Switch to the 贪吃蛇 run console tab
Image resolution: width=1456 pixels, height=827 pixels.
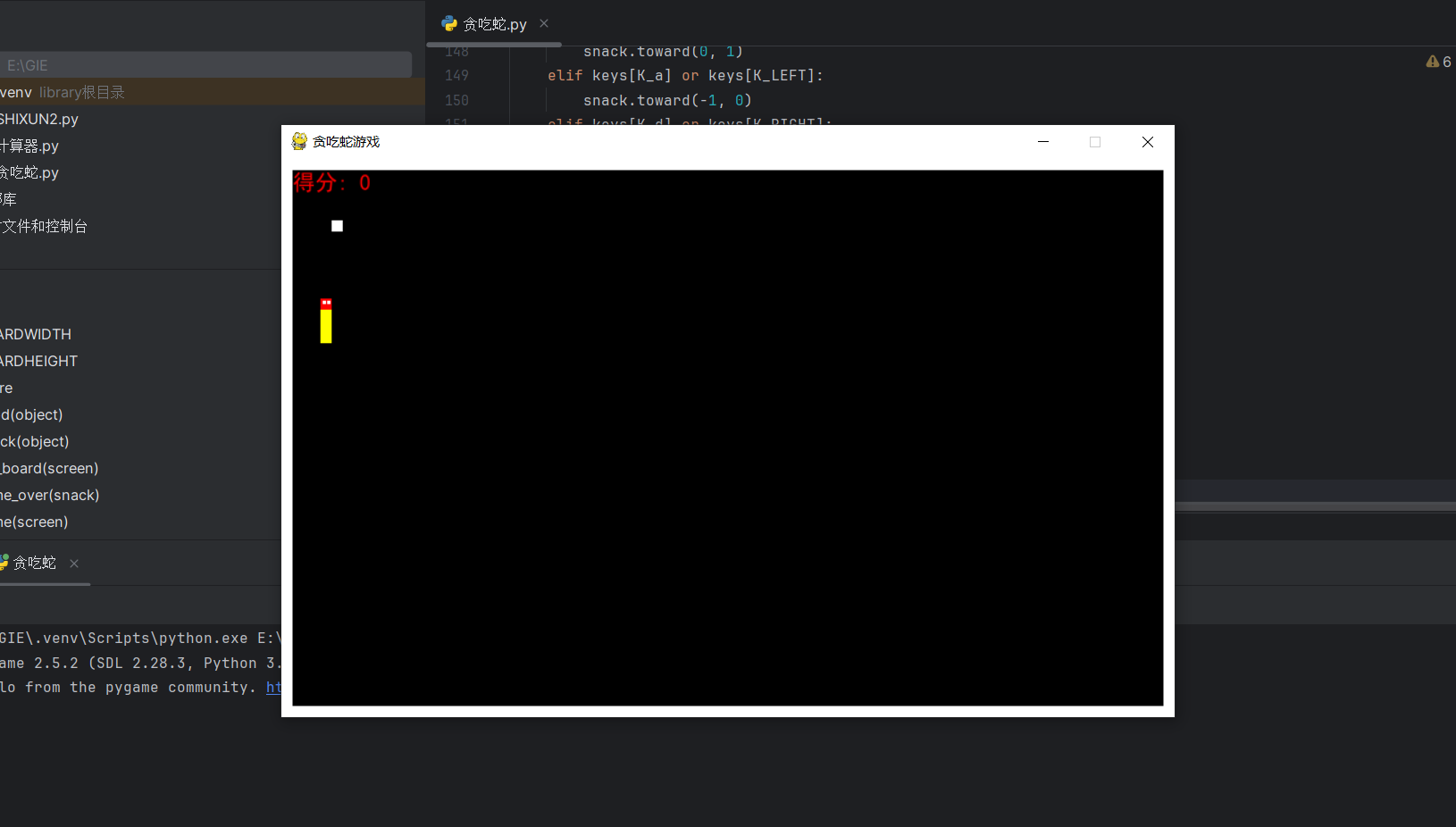(x=36, y=563)
